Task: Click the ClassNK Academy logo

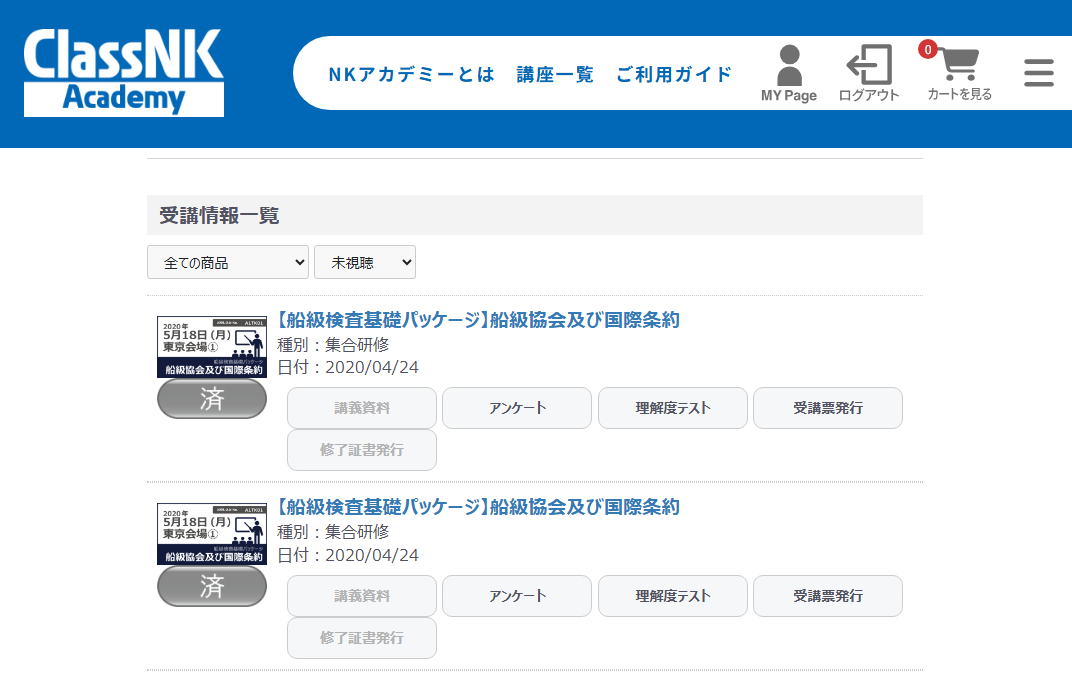Action: tap(124, 72)
